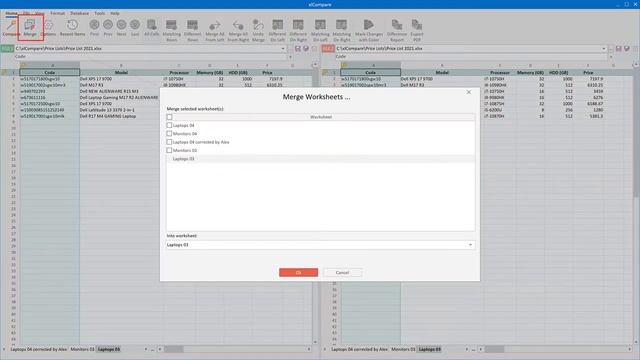
Task: Click Merge All From Right
Action: click(x=238, y=30)
